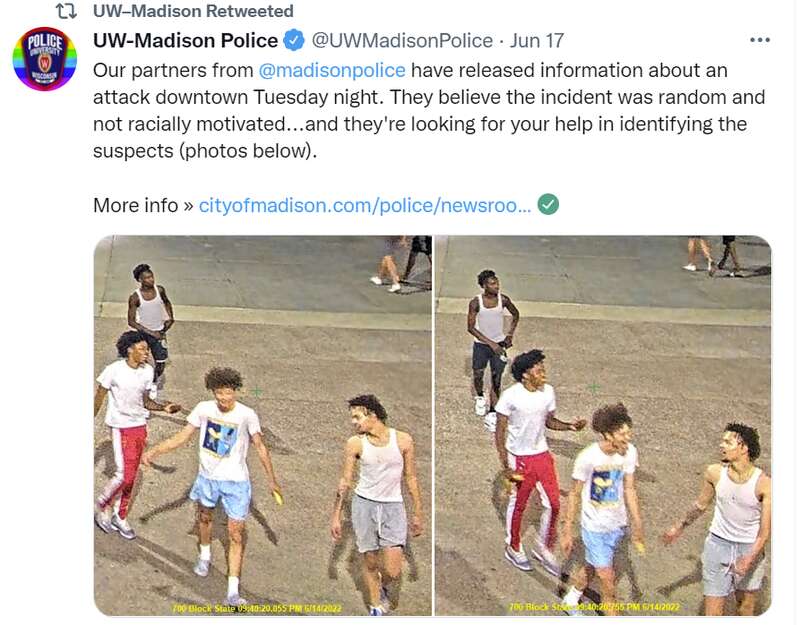Open the UW-Madison Police display name
This screenshot has height=625, width=800.
[x=185, y=40]
